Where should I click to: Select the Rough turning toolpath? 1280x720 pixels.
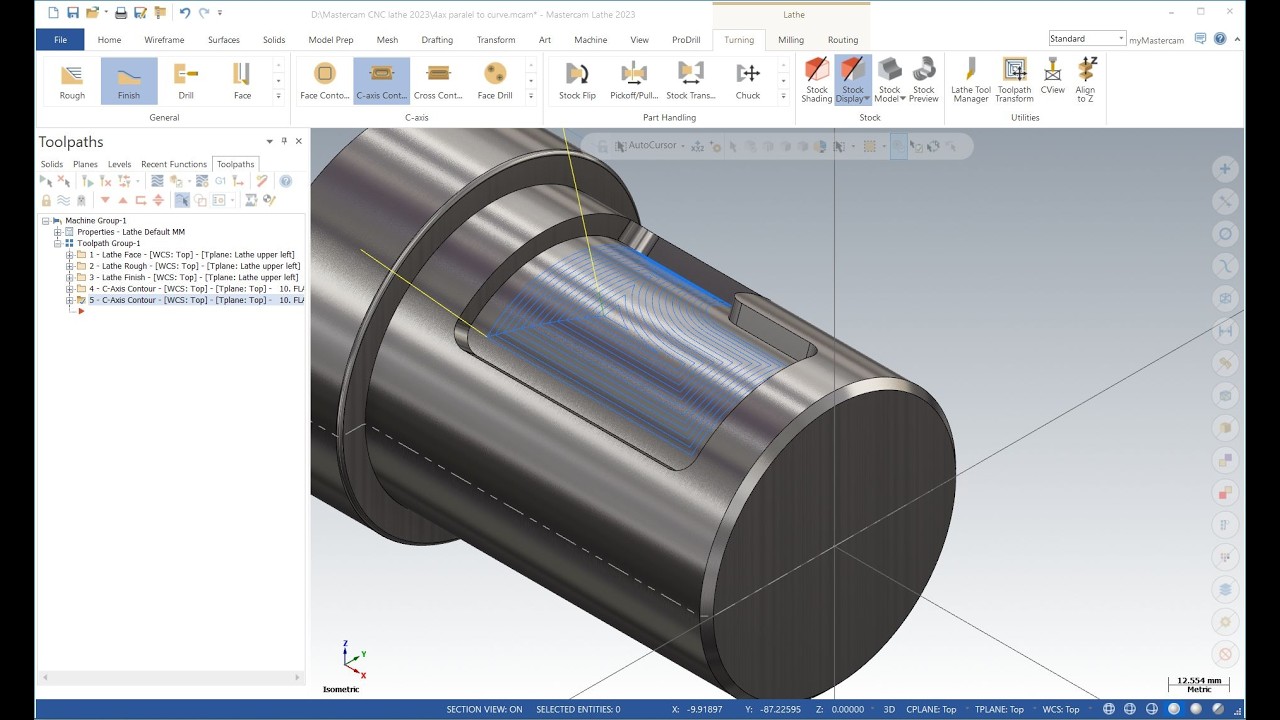[72, 80]
